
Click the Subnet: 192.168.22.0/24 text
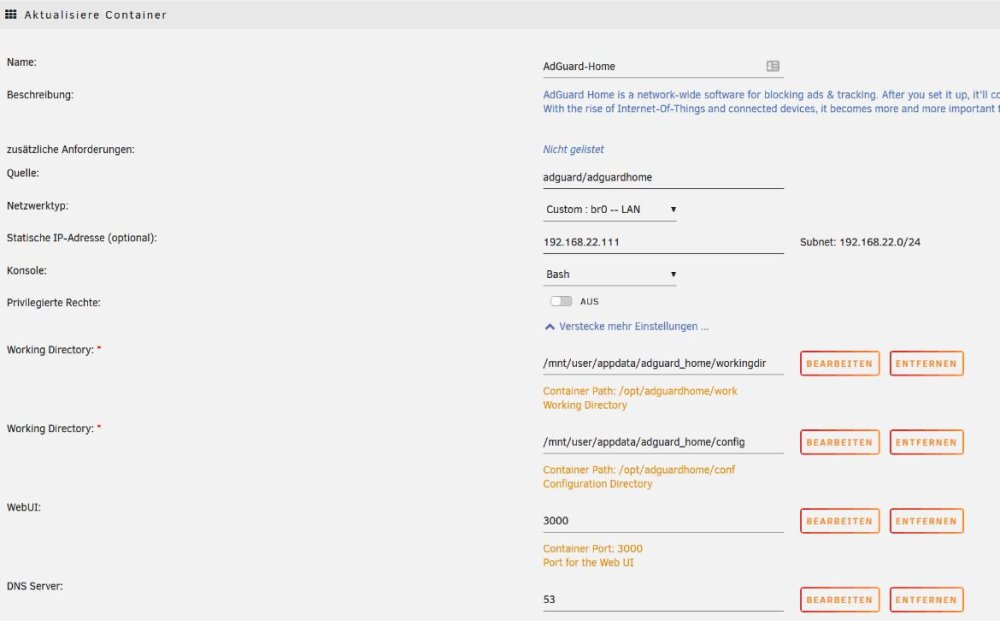pyautogui.click(x=860, y=242)
